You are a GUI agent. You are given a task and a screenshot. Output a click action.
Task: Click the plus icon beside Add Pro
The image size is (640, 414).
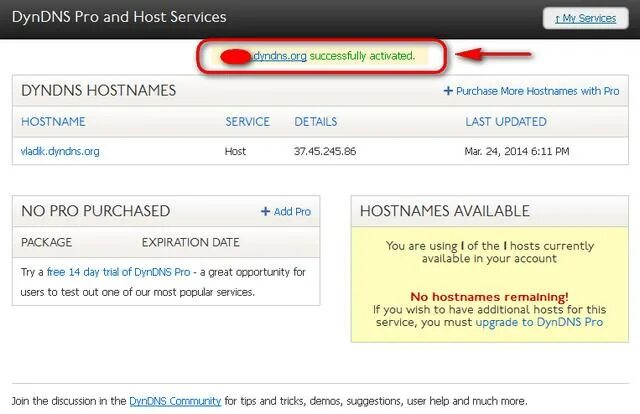[265, 211]
